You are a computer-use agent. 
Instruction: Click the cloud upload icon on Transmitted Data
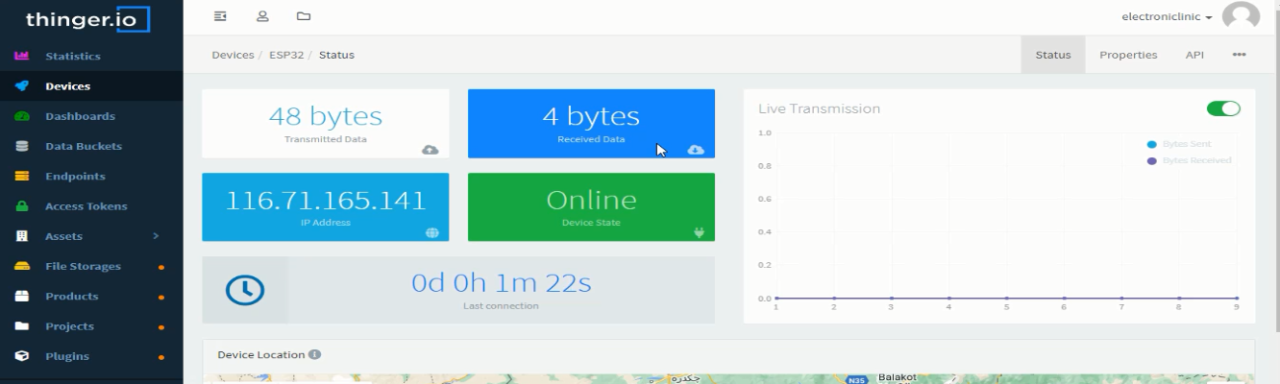[x=430, y=150]
